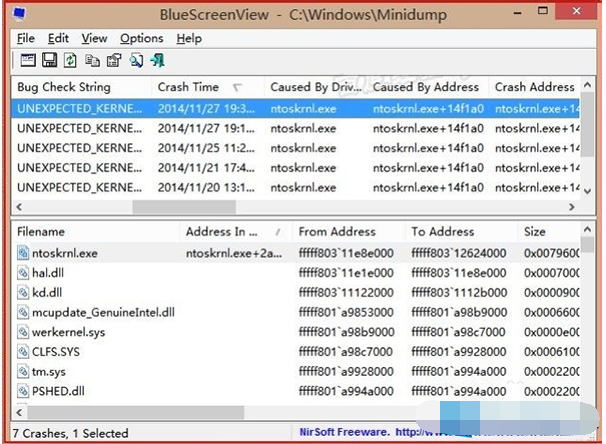
Task: Sort drivers by Address In Stack column
Action: (x=230, y=232)
